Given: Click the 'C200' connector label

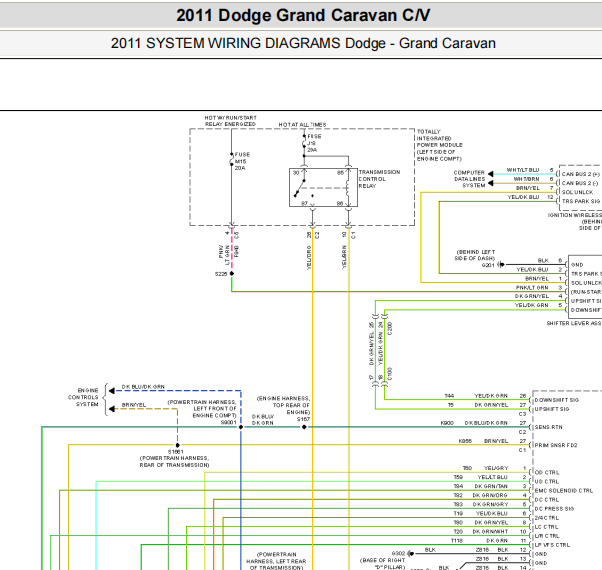Looking at the screenshot, I should click(390, 328).
